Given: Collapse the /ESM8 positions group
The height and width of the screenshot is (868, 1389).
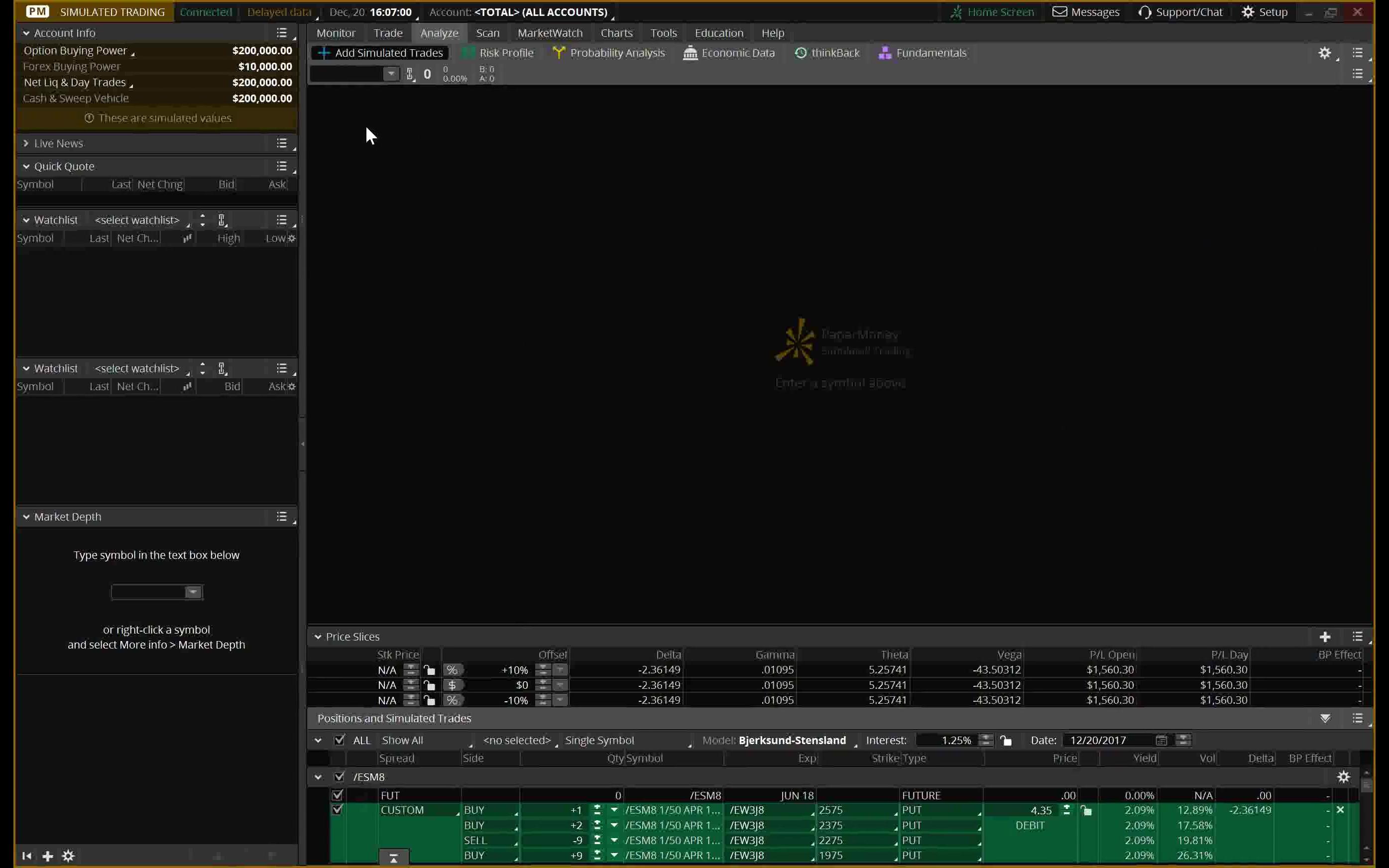Looking at the screenshot, I should tap(318, 777).
